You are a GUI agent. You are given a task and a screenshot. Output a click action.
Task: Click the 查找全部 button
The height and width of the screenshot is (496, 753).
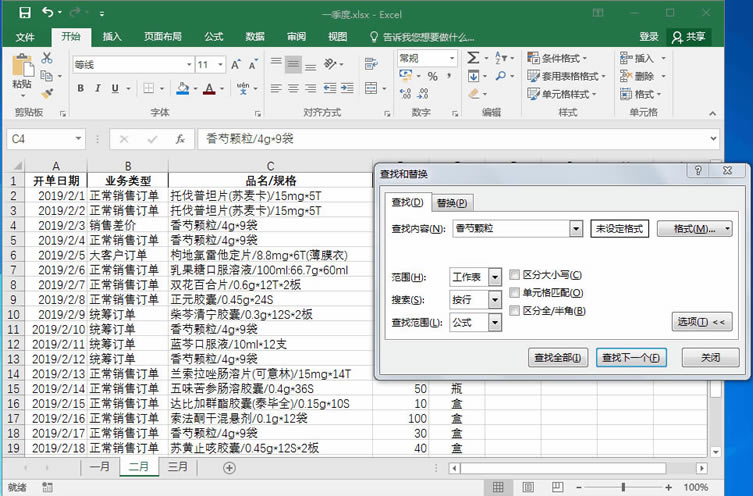557,357
